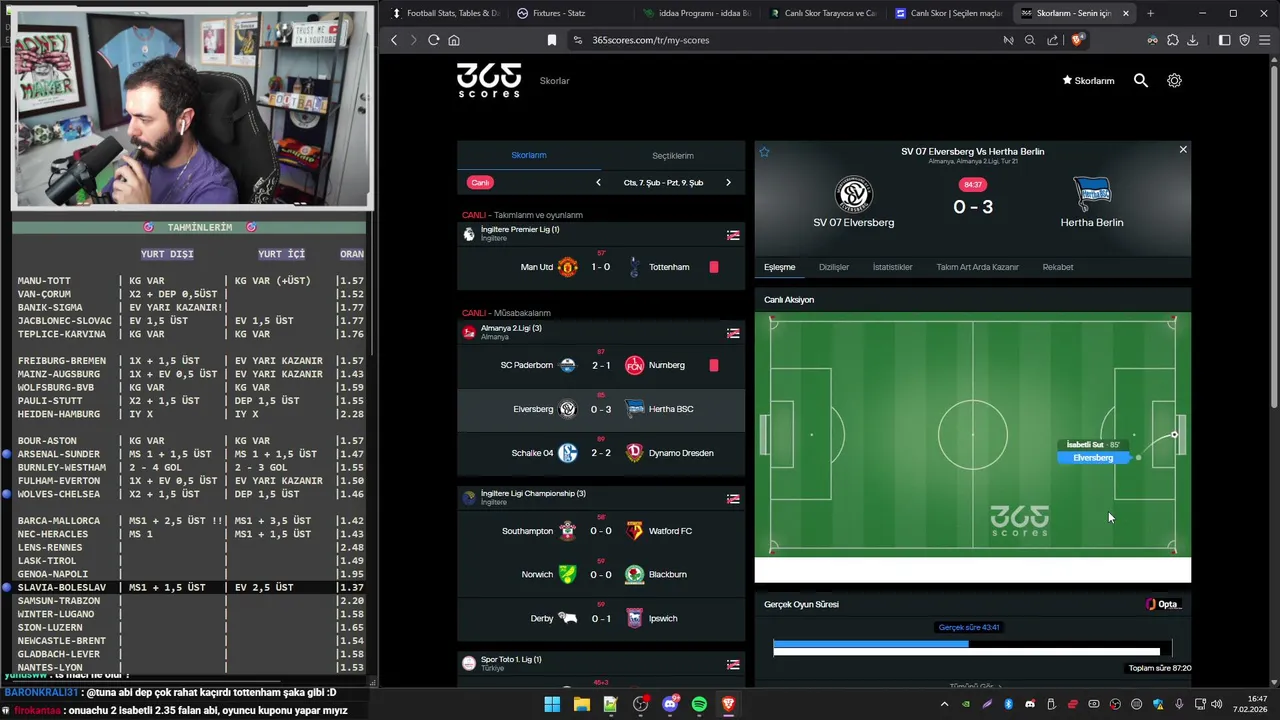The image size is (1280, 720).
Task: Open zoom control in address bar
Action: click(x=1030, y=40)
